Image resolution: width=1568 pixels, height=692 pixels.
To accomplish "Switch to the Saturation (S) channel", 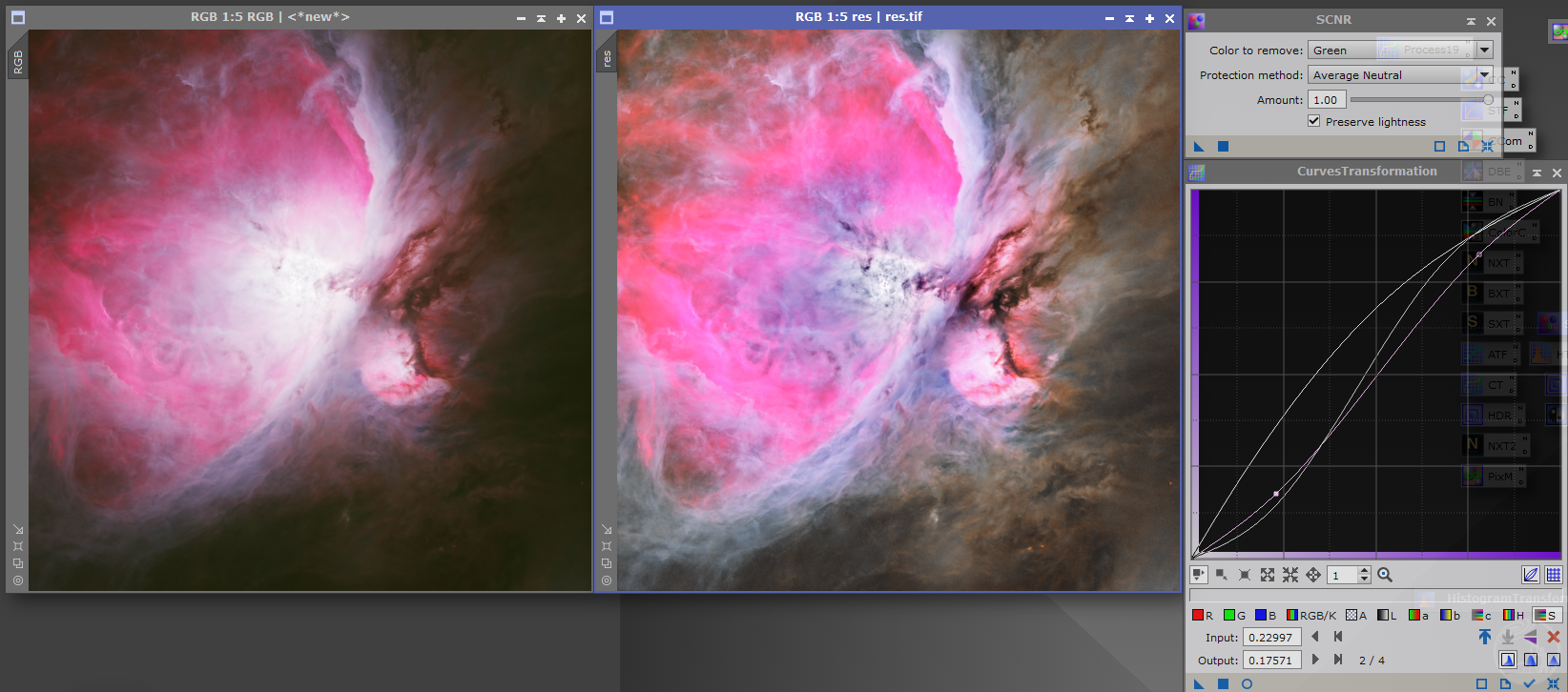I will [1546, 615].
